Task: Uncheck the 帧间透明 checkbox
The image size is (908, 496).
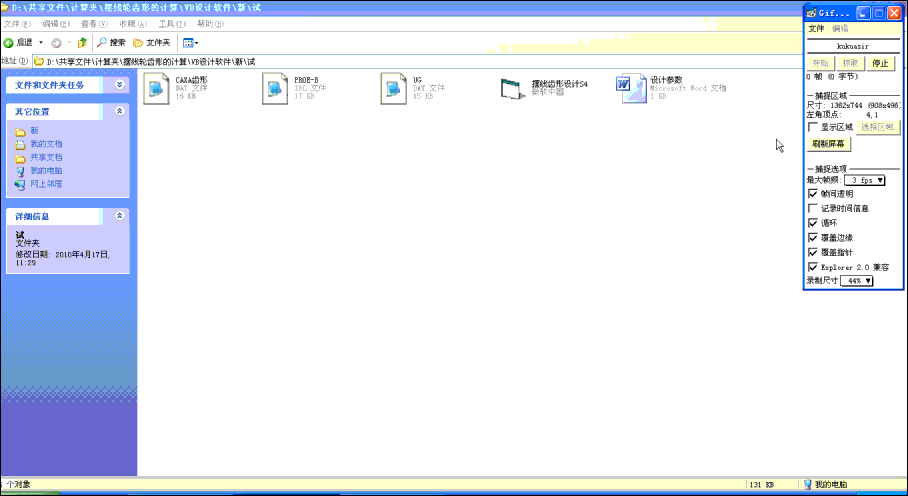Action: pos(813,193)
